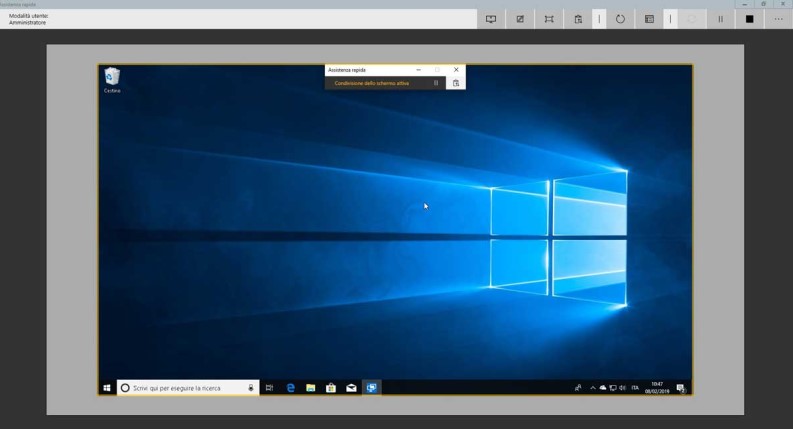Open instruction channel icon in remote Assistenza rapida window
This screenshot has width=793, height=429.
pyautogui.click(x=456, y=83)
